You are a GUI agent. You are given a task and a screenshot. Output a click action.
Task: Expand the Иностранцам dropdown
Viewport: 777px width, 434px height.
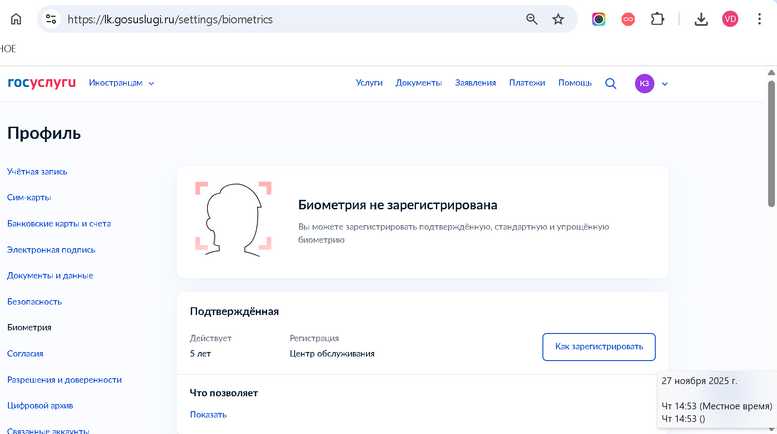[x=121, y=83]
